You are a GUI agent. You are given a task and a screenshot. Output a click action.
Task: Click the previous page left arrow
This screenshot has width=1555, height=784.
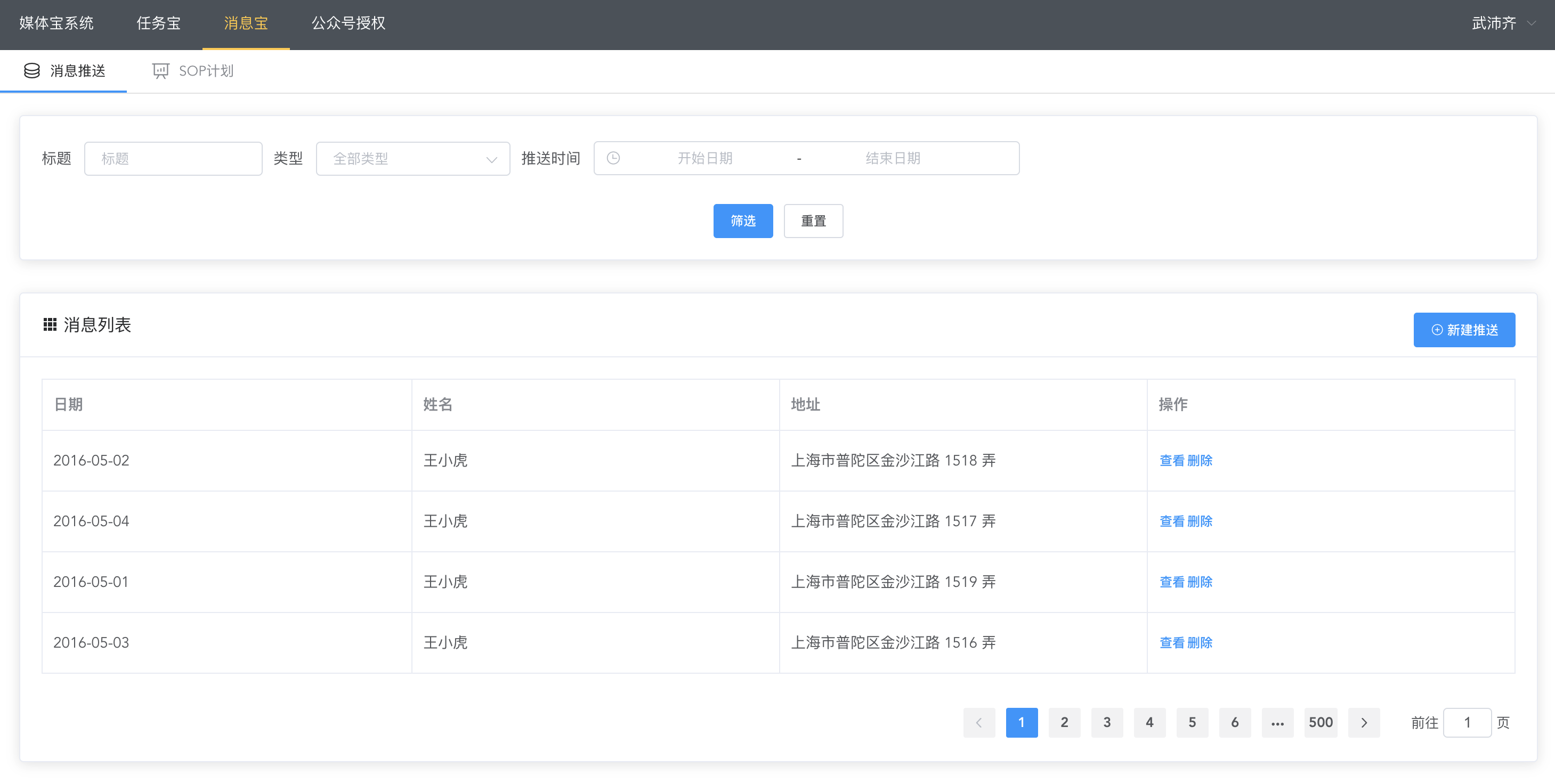coord(979,722)
